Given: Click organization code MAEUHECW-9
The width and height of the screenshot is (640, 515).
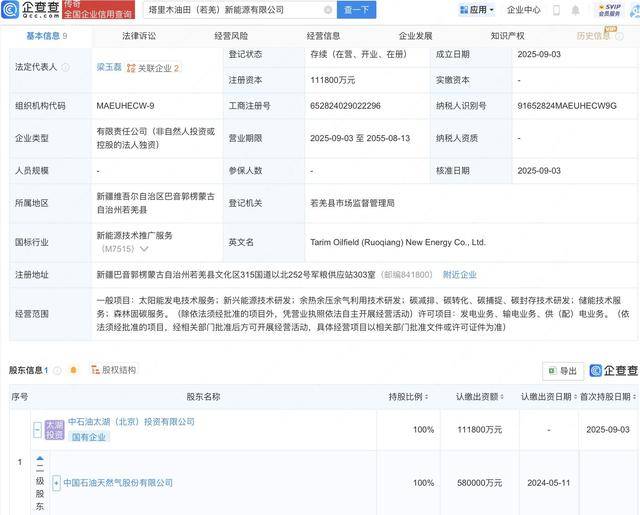Looking at the screenshot, I should 125,106.
